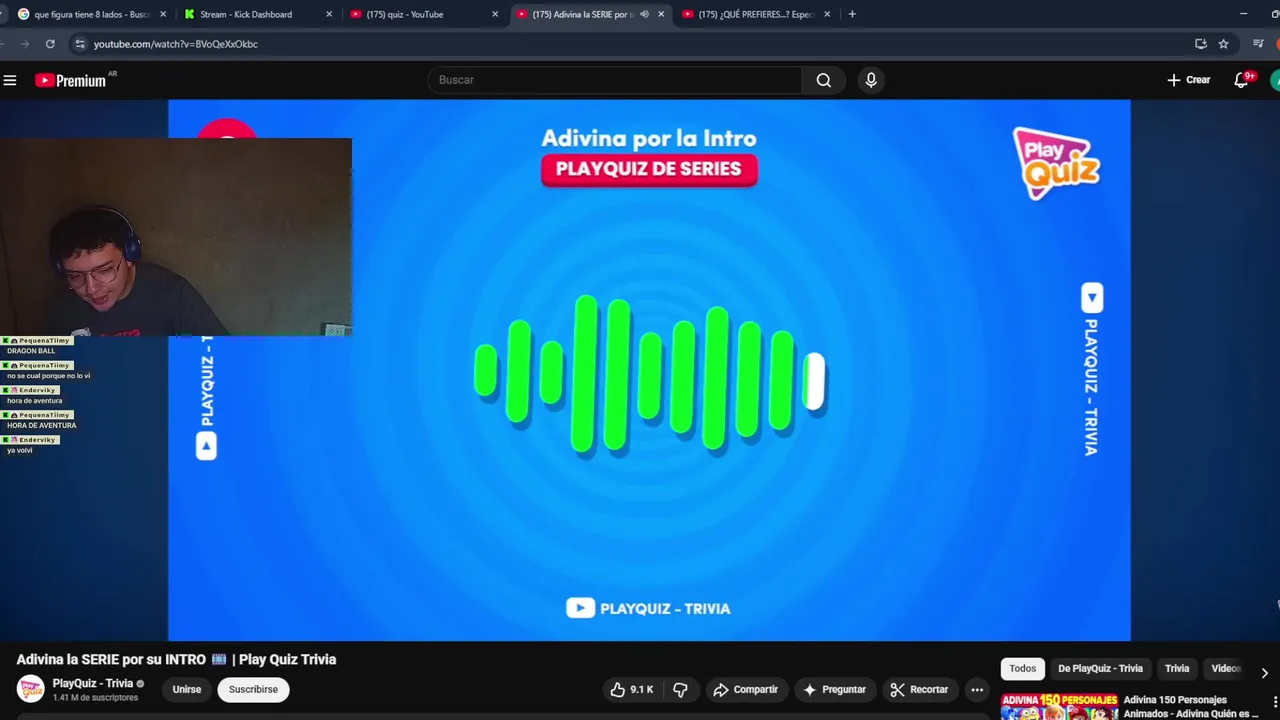Open options menu for Adivina 150 Personajes video
Image resolution: width=1280 pixels, height=720 pixels.
pyautogui.click(x=1275, y=701)
